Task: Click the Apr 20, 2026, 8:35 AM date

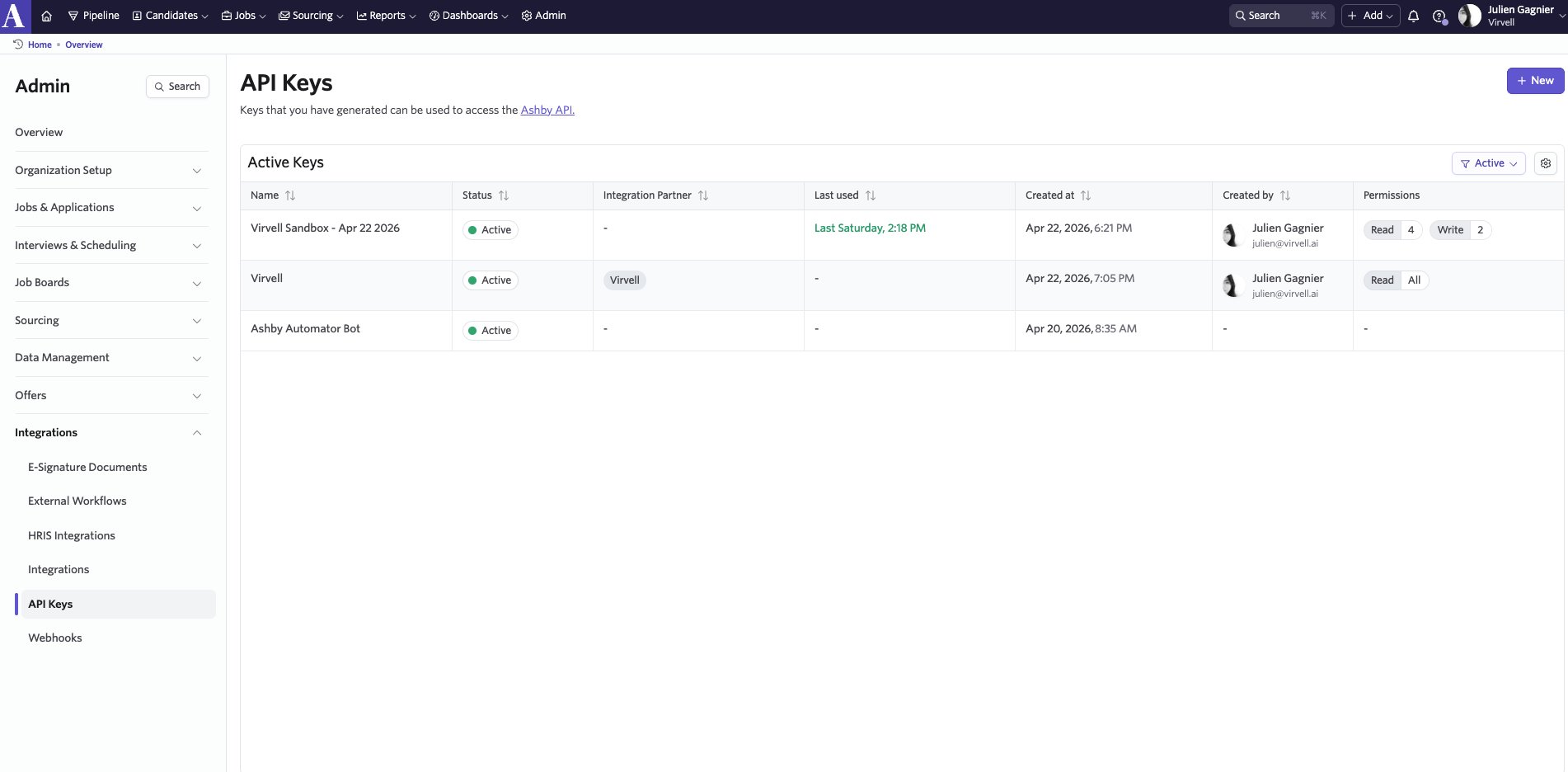Action: 1081,329
